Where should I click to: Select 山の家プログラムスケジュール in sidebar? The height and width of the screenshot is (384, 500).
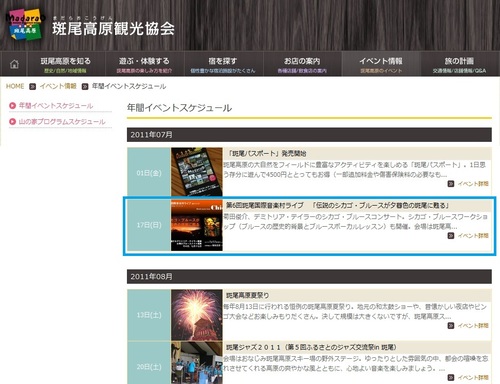coord(62,122)
